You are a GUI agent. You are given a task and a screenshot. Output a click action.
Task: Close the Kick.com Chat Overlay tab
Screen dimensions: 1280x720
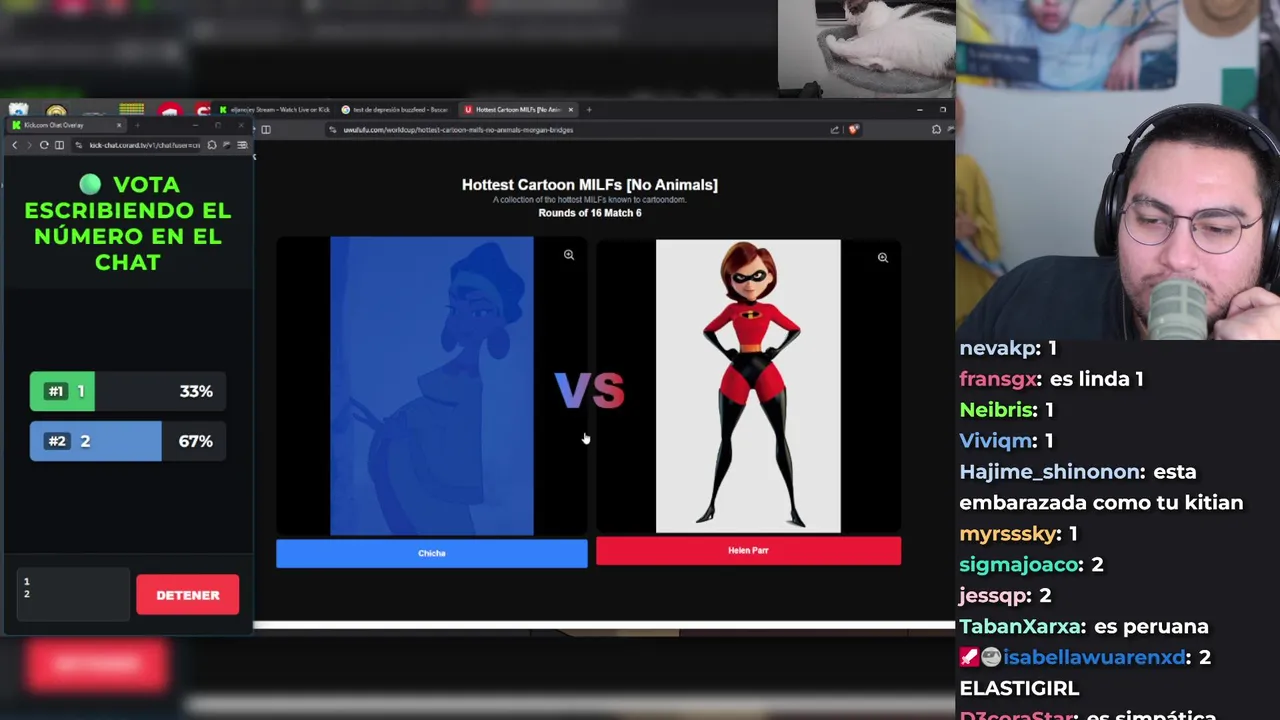[118, 125]
